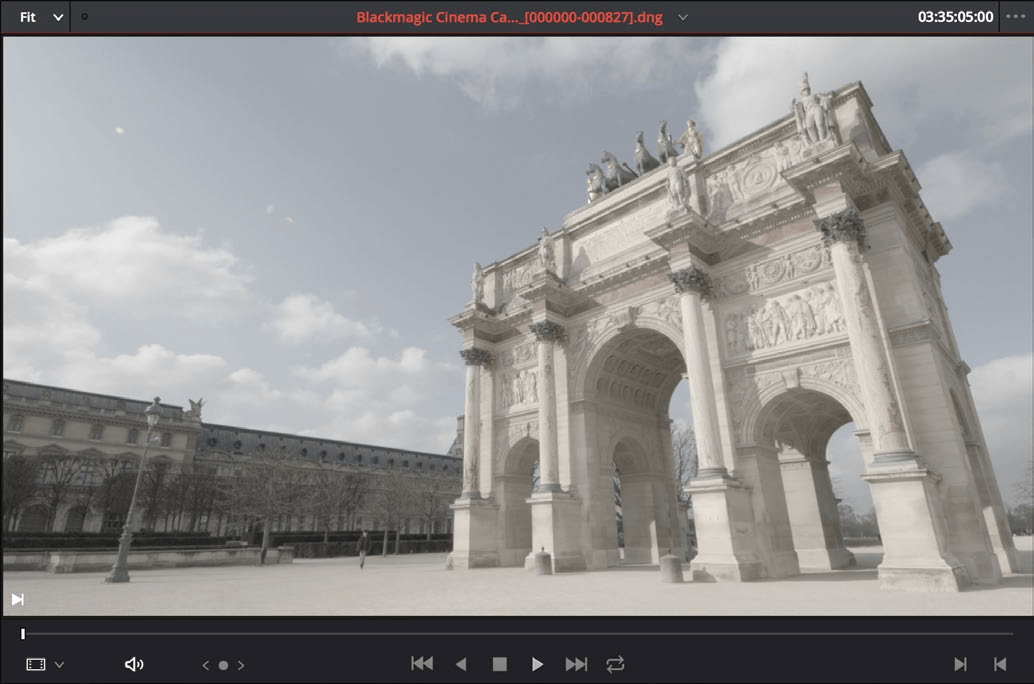The width and height of the screenshot is (1034, 684).
Task: Skip to the last frame
Action: [x=576, y=664]
